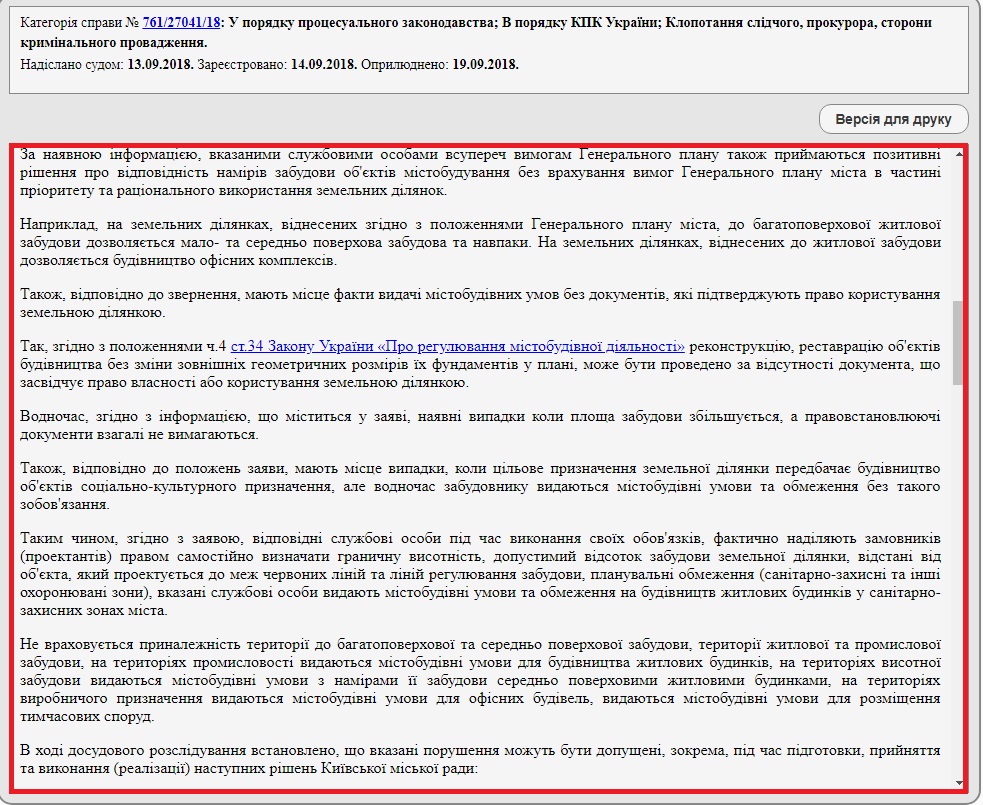This screenshot has height=805, width=983.
Task: Click paragraph starting 'Не враховується приналежність'
Action: coord(480,680)
